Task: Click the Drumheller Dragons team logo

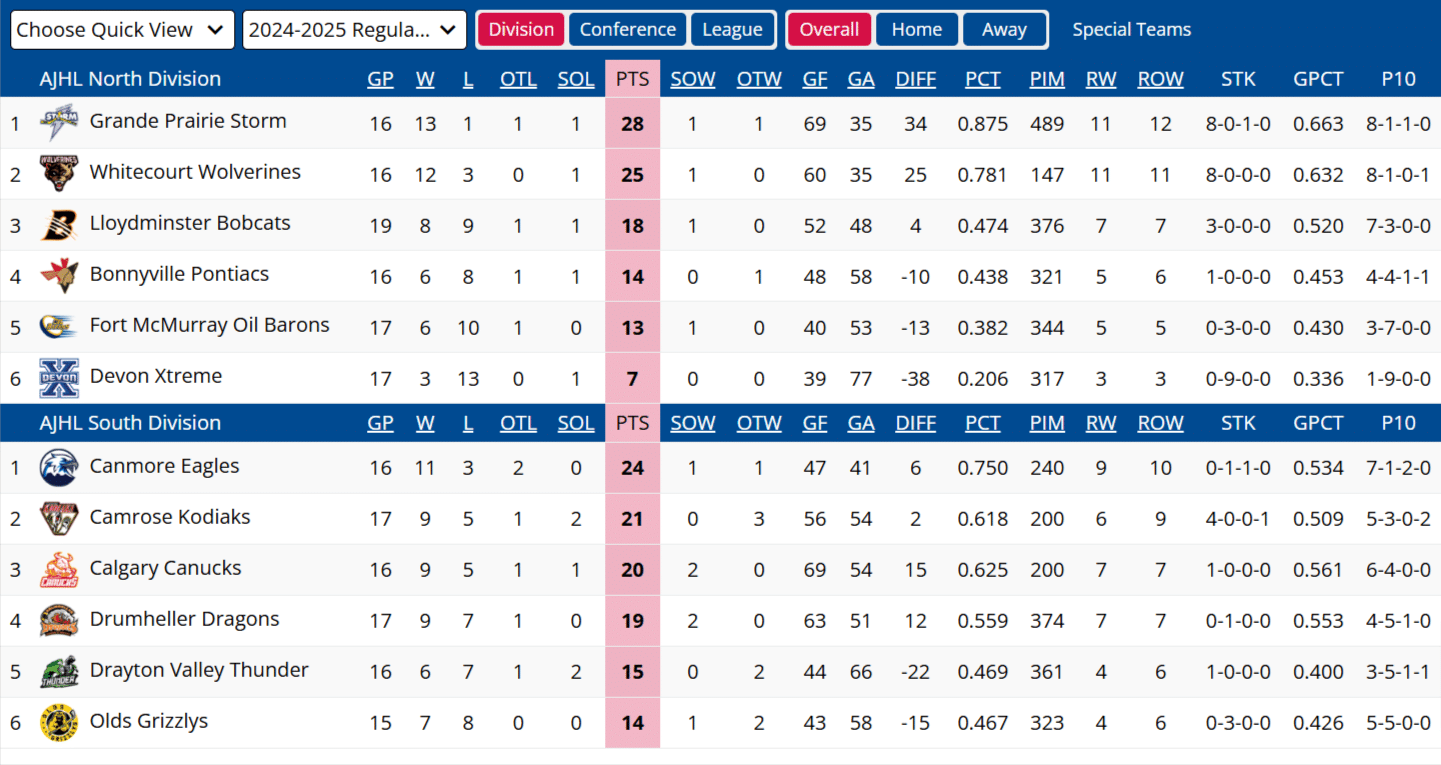Action: [x=59, y=621]
